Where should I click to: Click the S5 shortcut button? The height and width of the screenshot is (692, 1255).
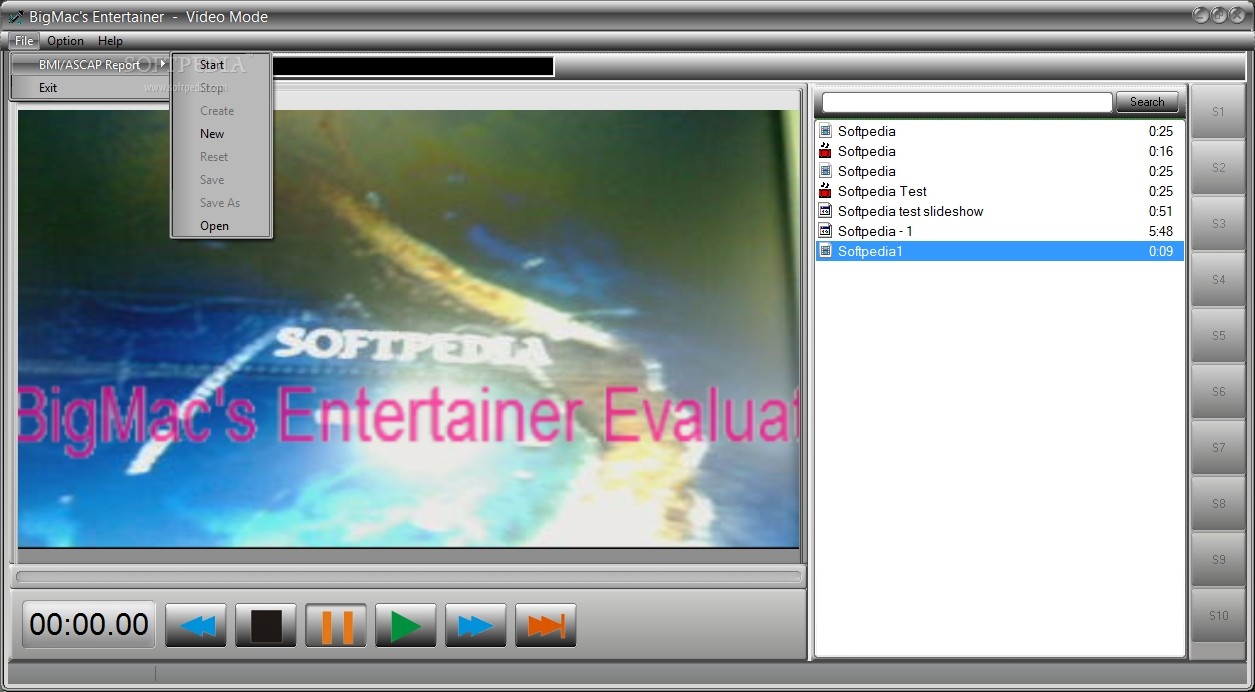1218,336
